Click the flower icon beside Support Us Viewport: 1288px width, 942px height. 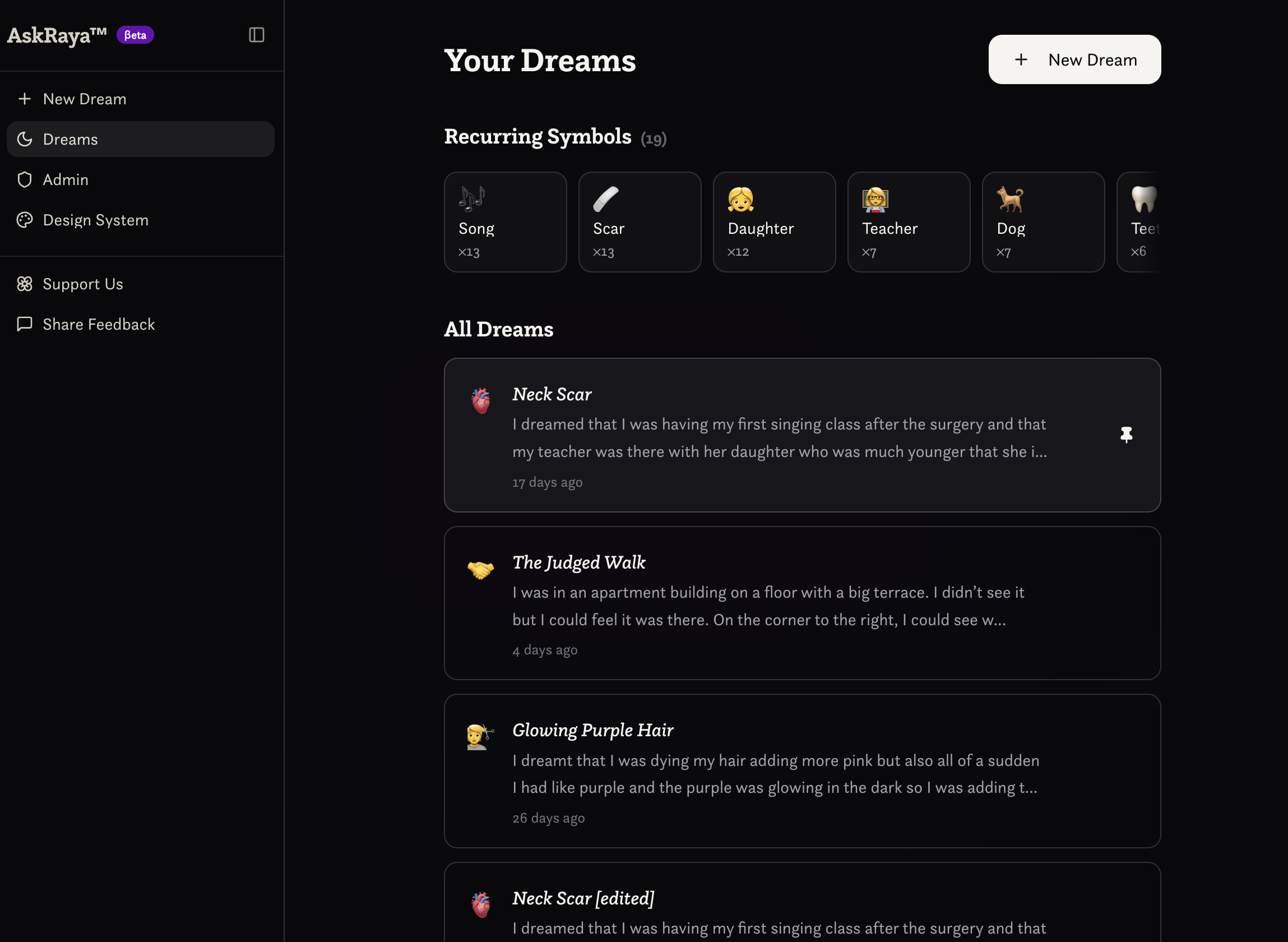coord(25,284)
